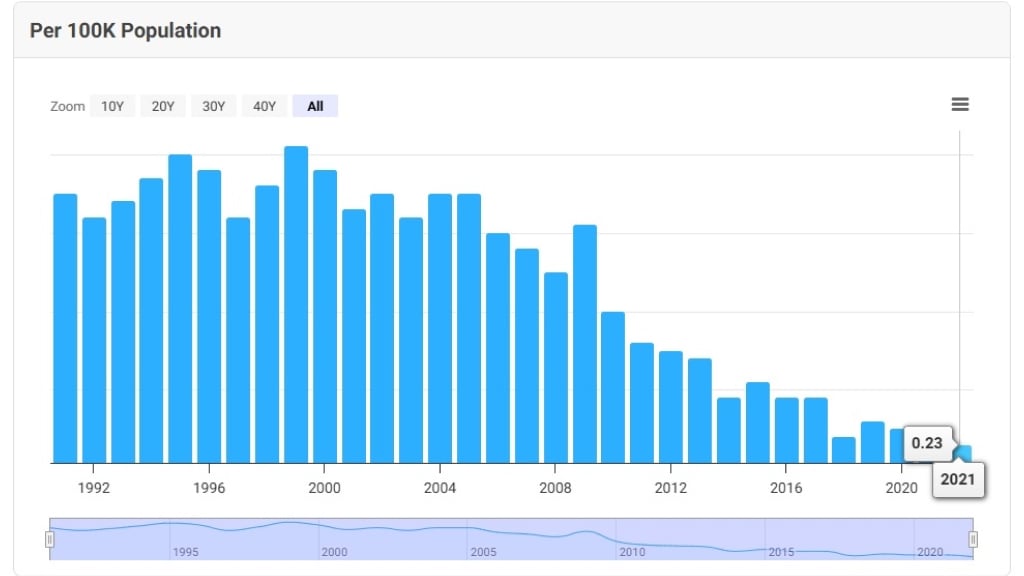
Task: Click the tallest bar for 1999
Action: 296,305
